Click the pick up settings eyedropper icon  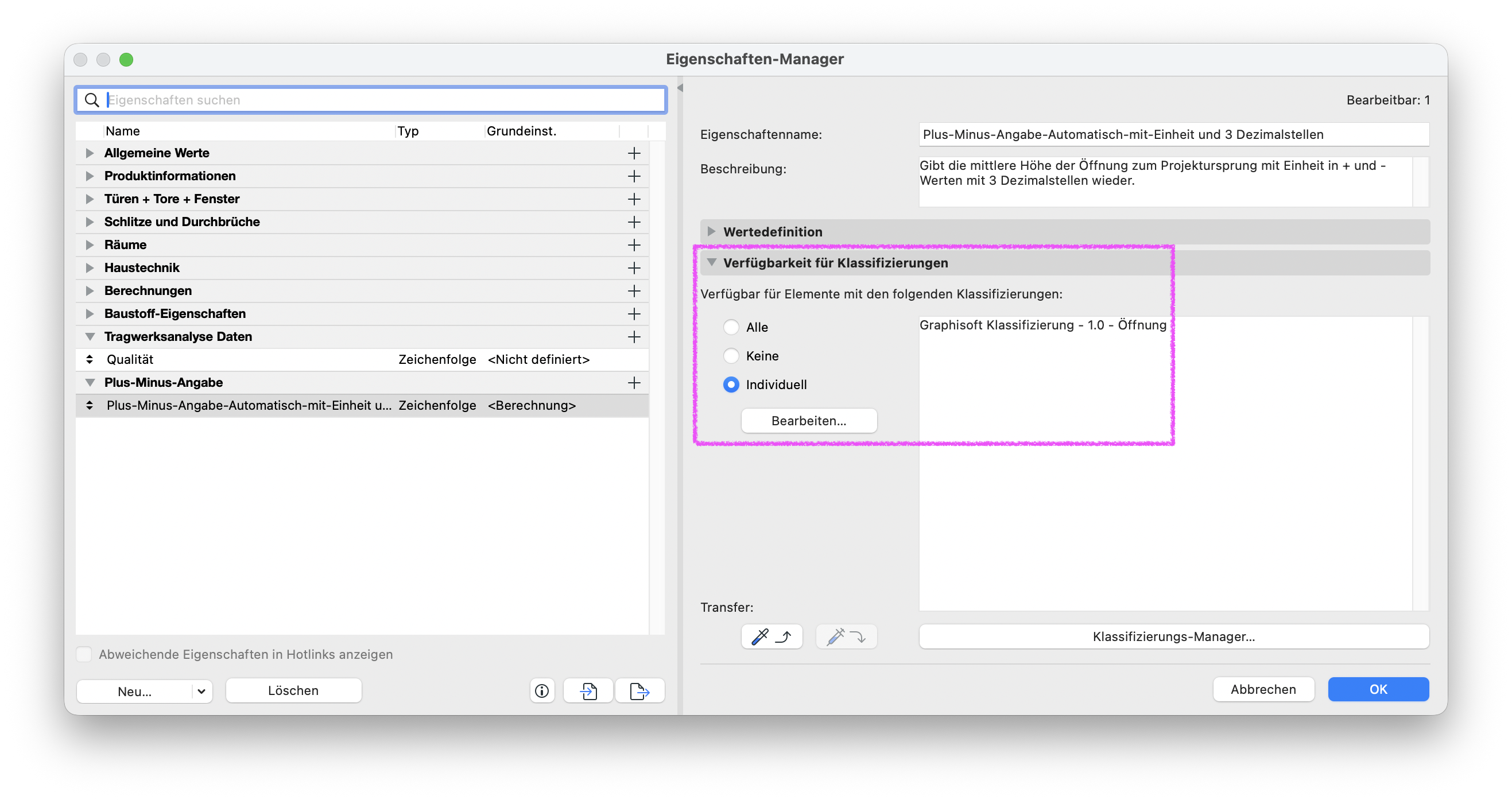click(771, 636)
